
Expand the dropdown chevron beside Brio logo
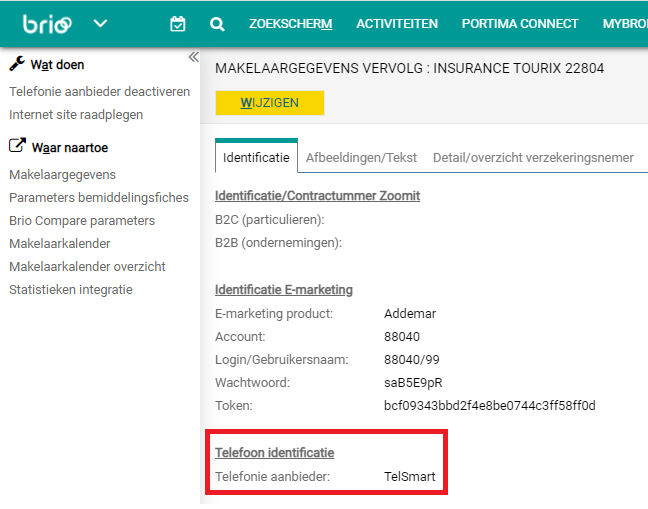[100, 24]
